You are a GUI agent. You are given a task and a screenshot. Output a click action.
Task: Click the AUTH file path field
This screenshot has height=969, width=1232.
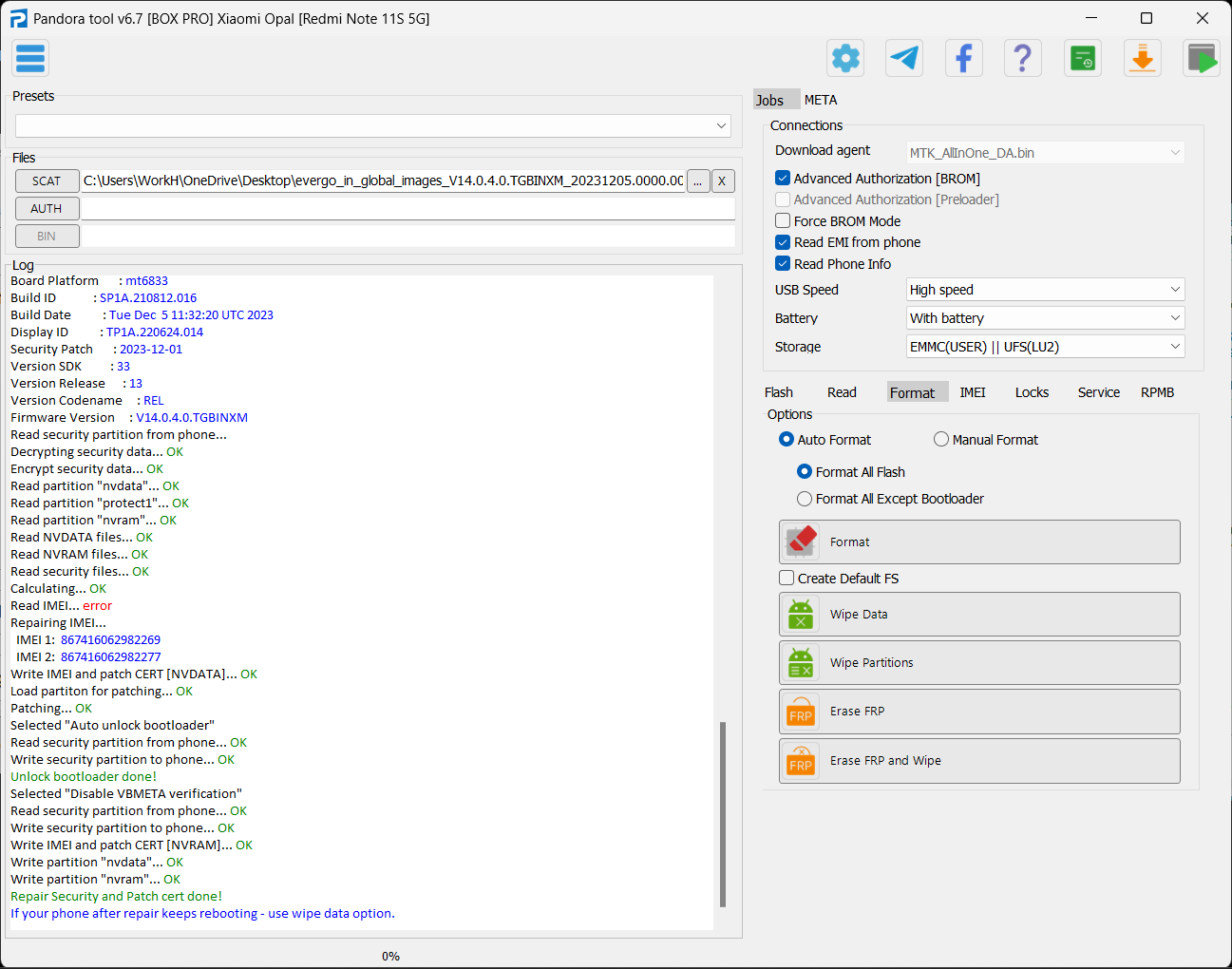(x=408, y=208)
